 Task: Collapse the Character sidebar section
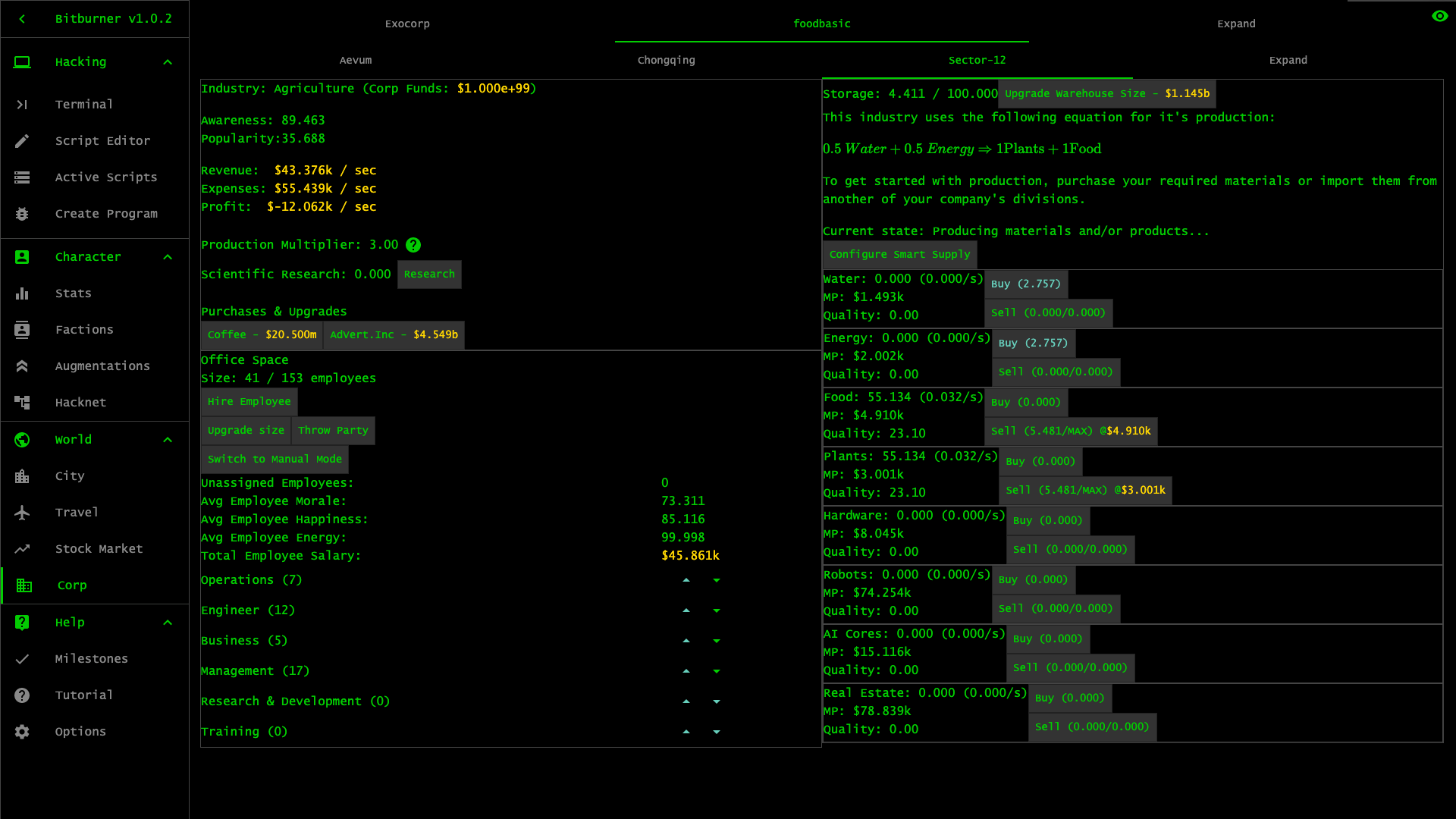tap(168, 257)
